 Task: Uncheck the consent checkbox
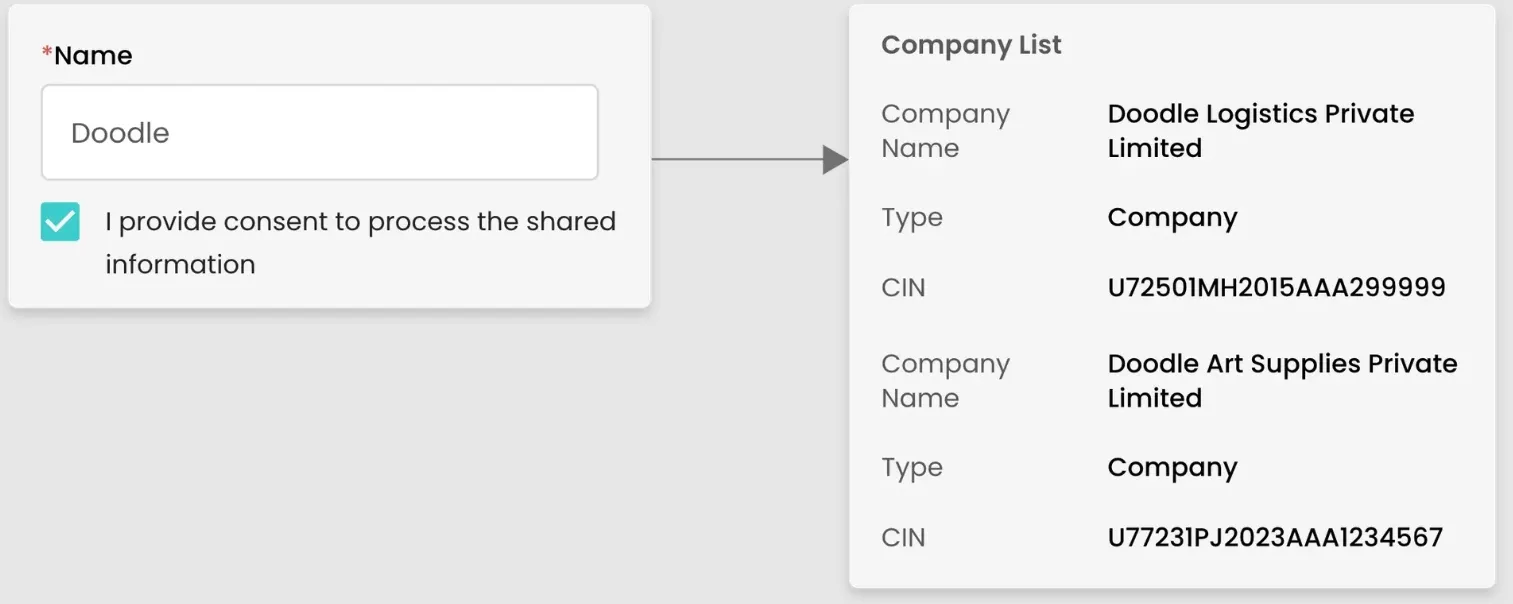(x=60, y=222)
